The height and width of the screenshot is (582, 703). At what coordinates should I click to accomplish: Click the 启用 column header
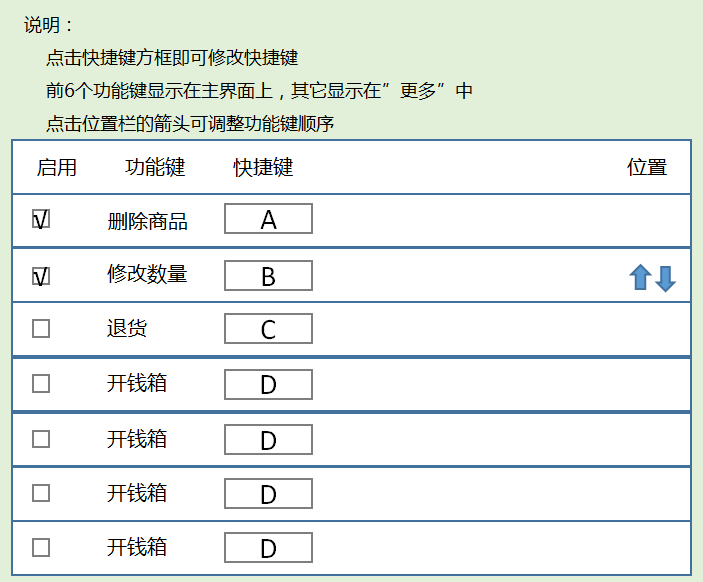pyautogui.click(x=56, y=167)
